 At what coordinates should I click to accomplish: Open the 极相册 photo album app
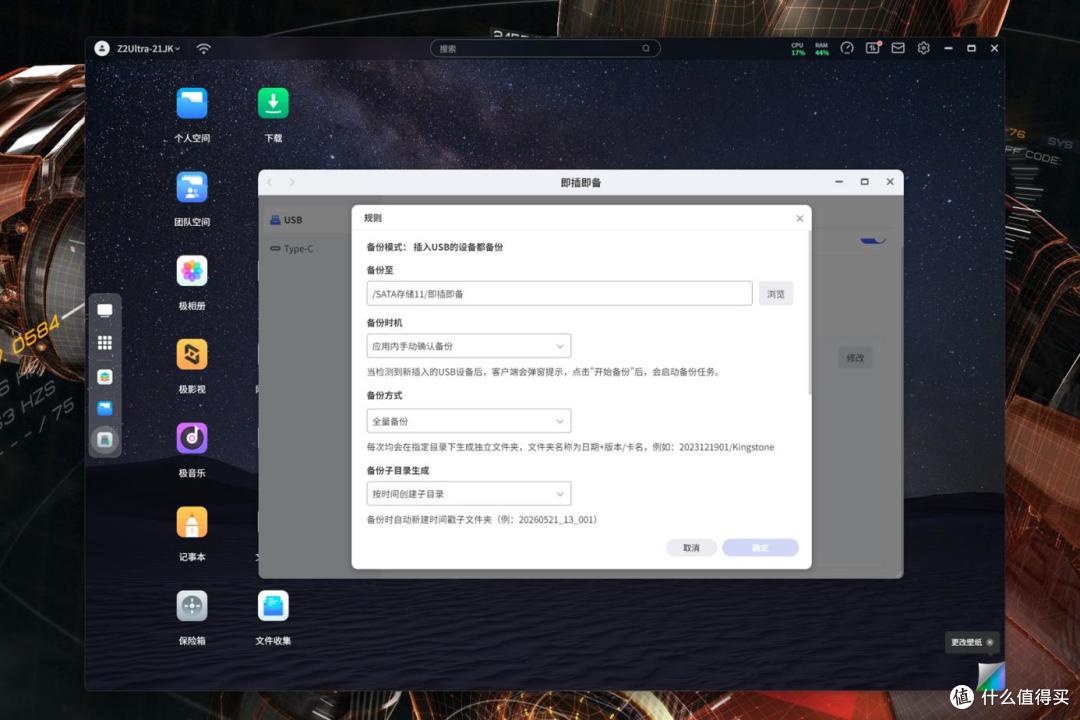tap(191, 271)
